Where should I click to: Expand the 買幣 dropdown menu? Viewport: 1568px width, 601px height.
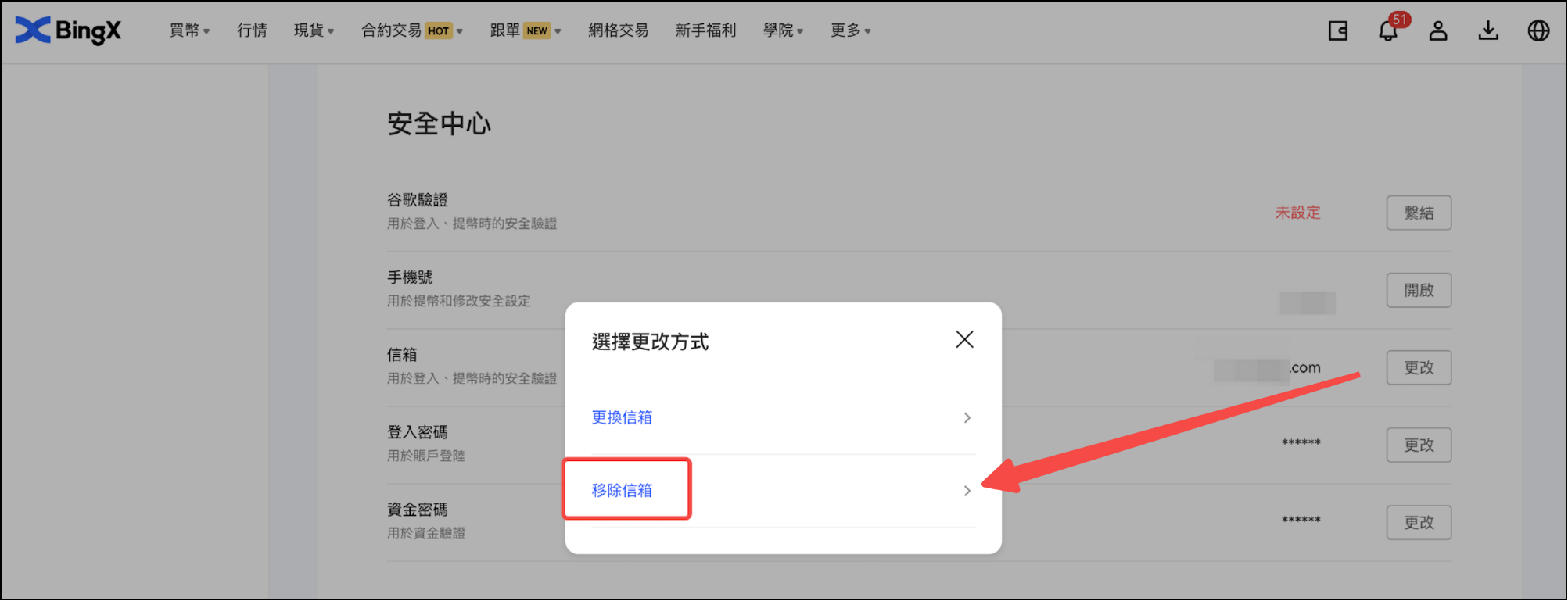[189, 31]
